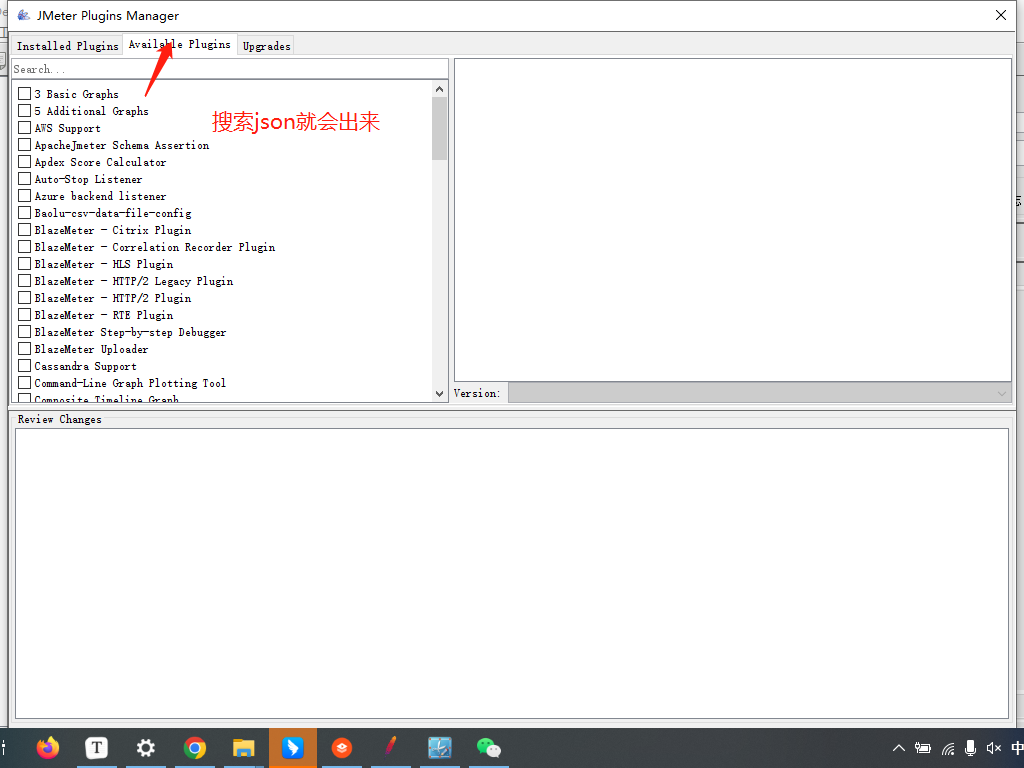Open the Version dropdown

pos(760,393)
